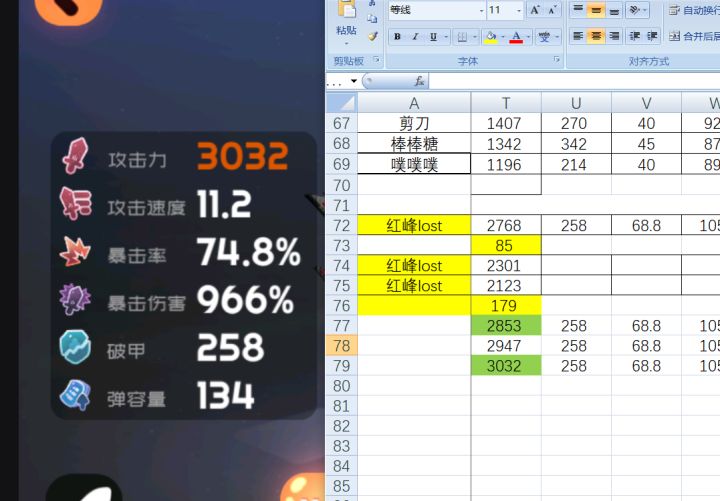Click the Wrap Text (自动换行) button
Image resolution: width=720 pixels, height=501 pixels.
tap(694, 10)
